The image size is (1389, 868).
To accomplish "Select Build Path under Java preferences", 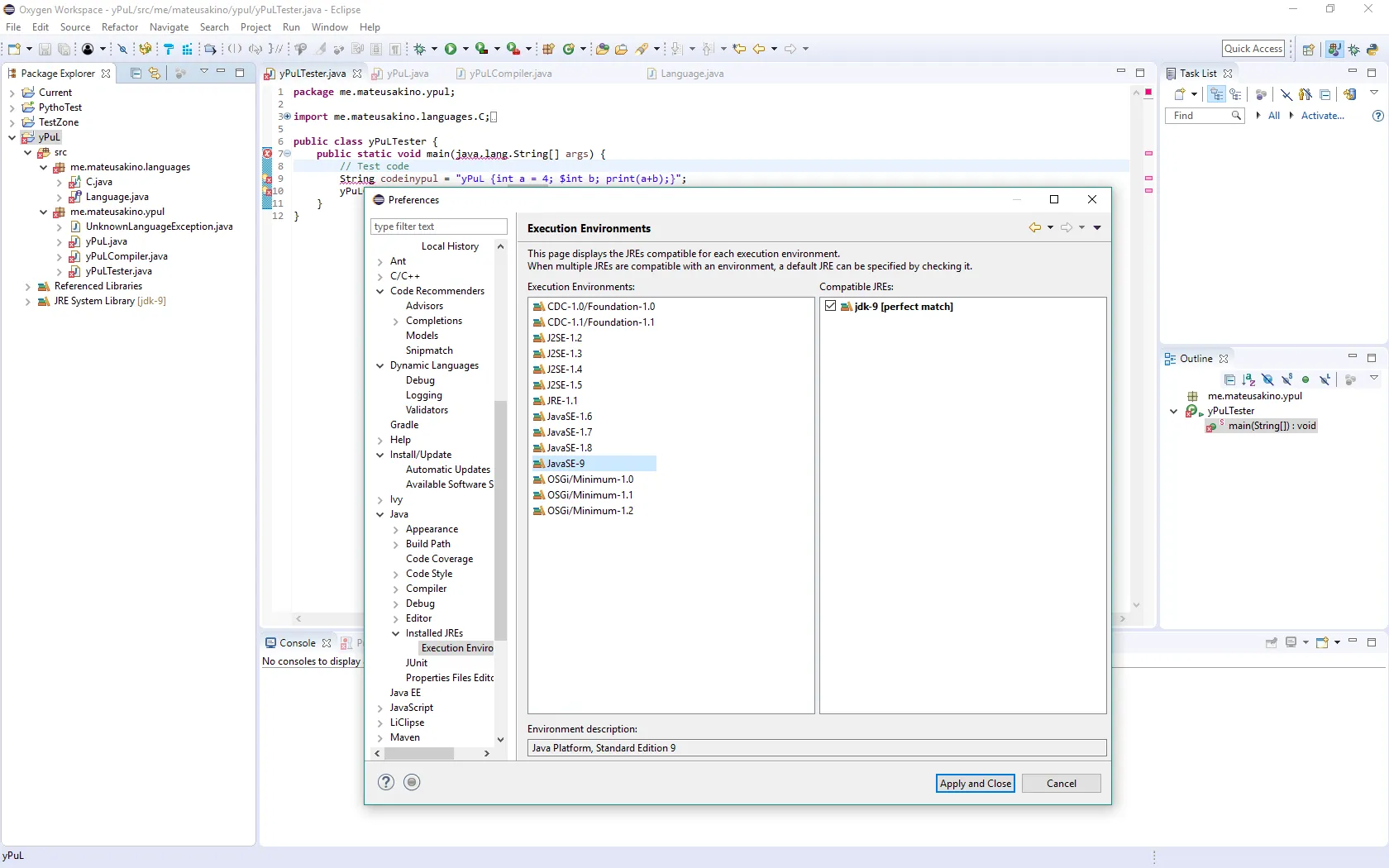I will [x=428, y=544].
